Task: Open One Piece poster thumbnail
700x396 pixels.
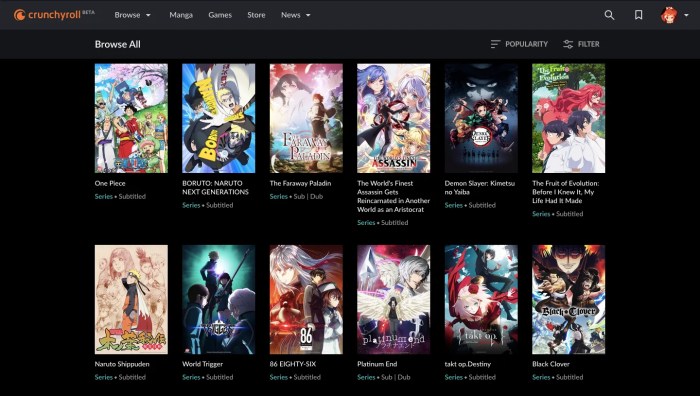Action: [x=131, y=118]
